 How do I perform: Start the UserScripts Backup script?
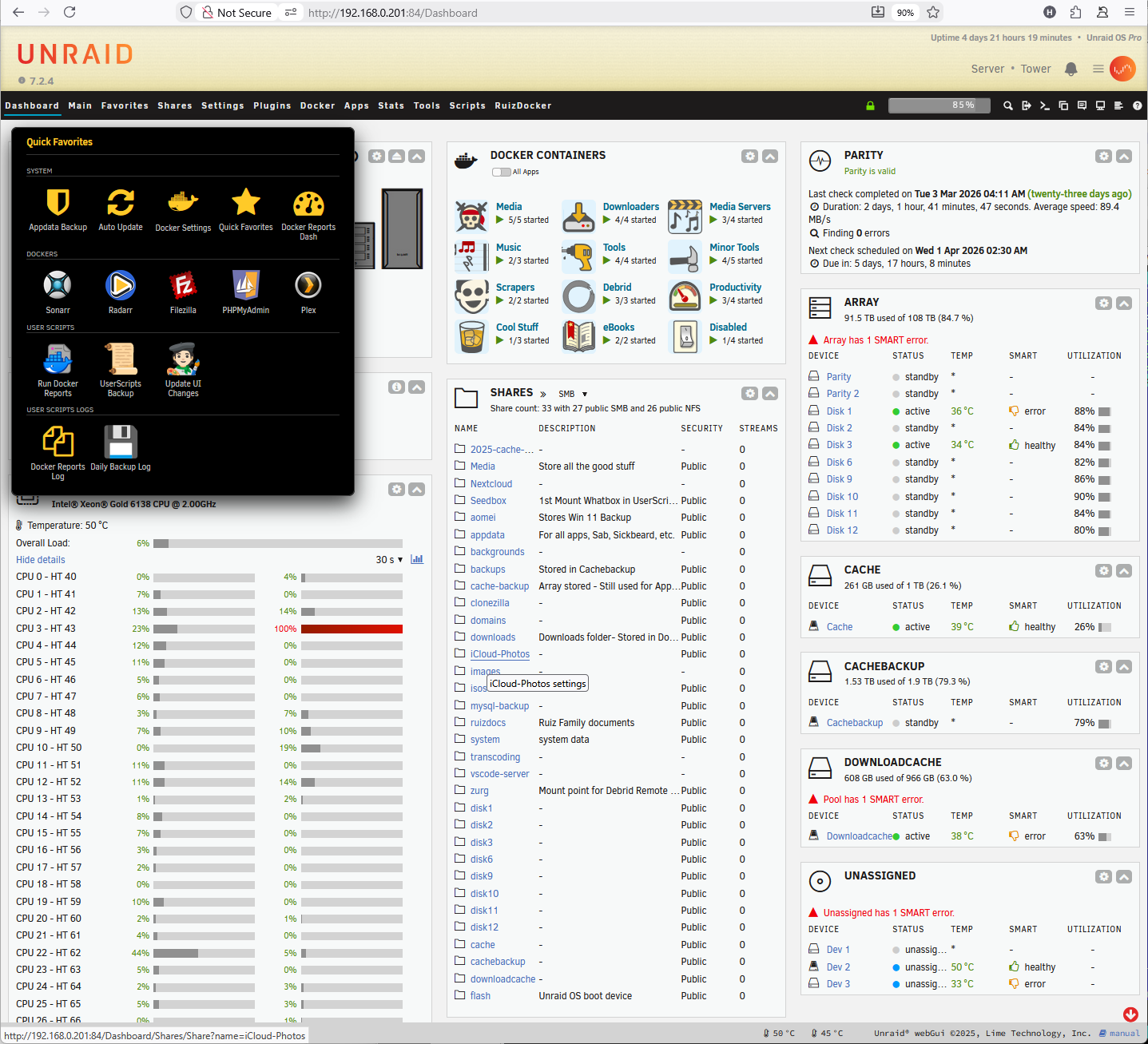click(121, 359)
